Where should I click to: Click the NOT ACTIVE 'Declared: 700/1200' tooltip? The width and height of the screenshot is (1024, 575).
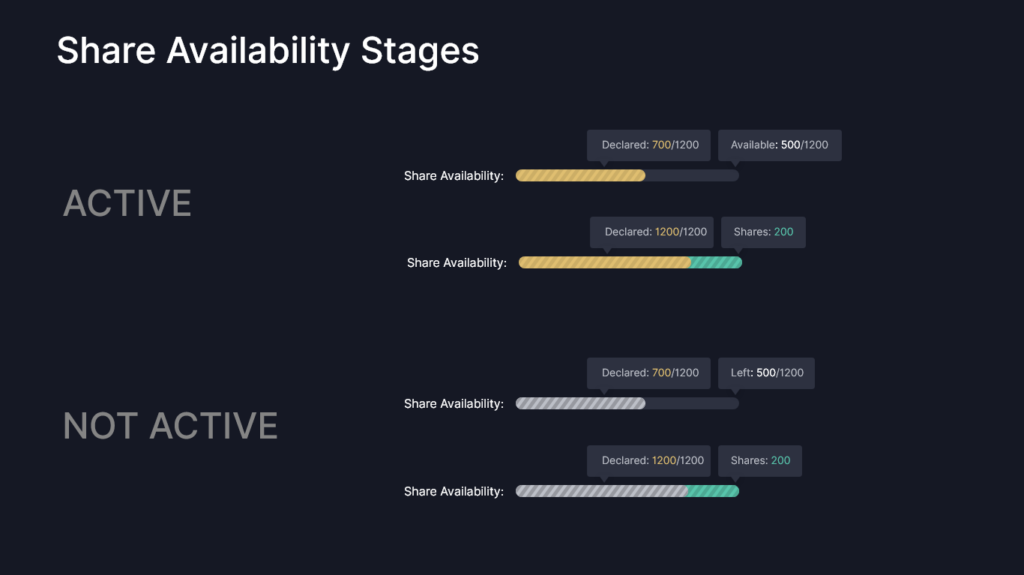pos(648,373)
